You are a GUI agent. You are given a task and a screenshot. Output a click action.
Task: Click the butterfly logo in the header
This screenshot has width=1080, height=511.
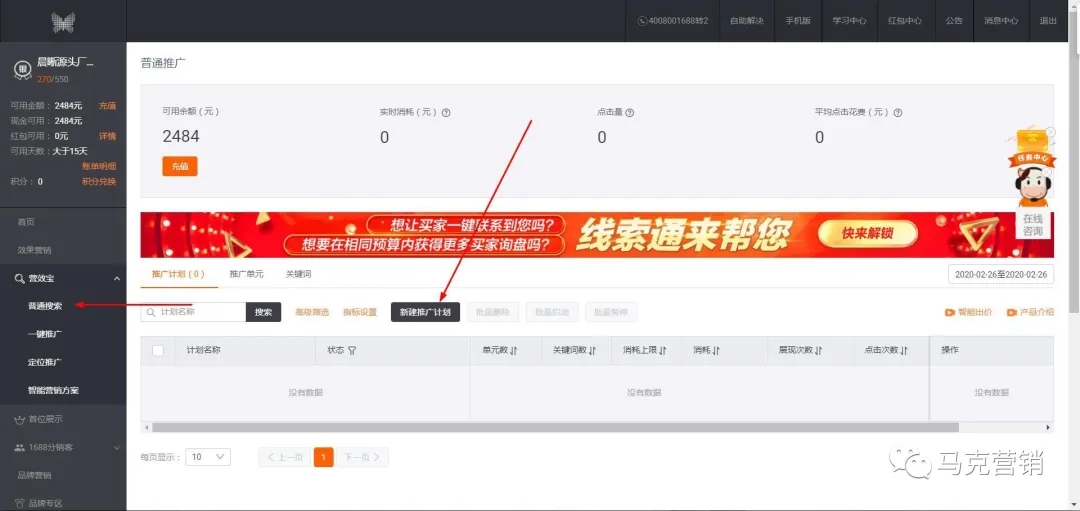(x=63, y=21)
